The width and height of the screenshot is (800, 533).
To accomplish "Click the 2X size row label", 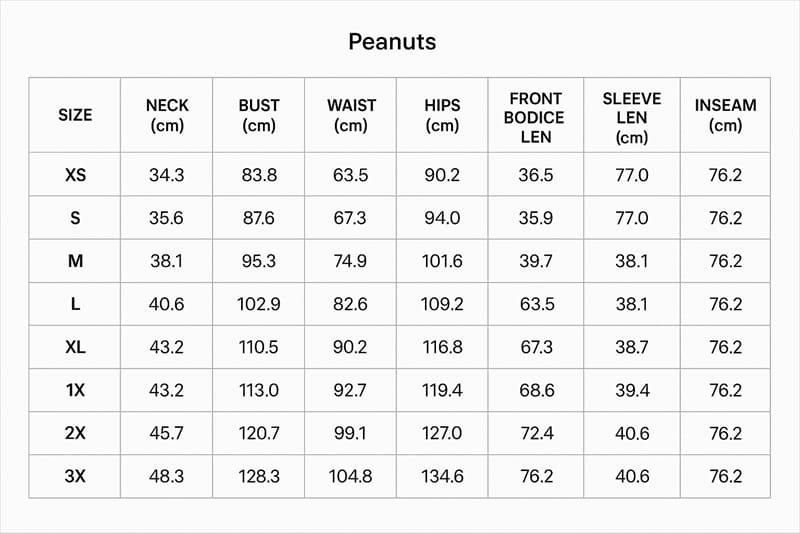I will pos(76,434).
